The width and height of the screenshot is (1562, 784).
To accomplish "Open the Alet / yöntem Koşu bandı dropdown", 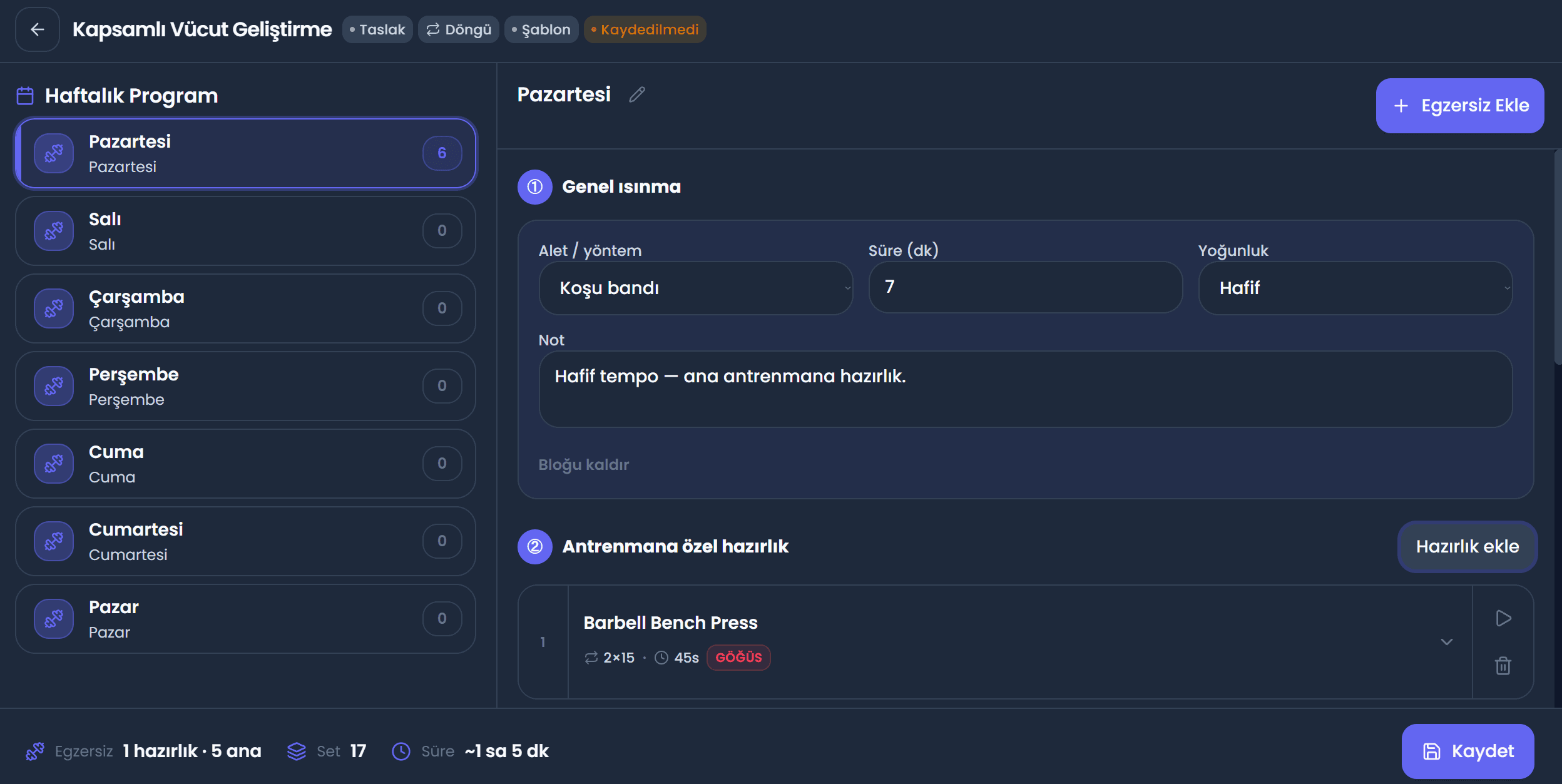I will [696, 288].
